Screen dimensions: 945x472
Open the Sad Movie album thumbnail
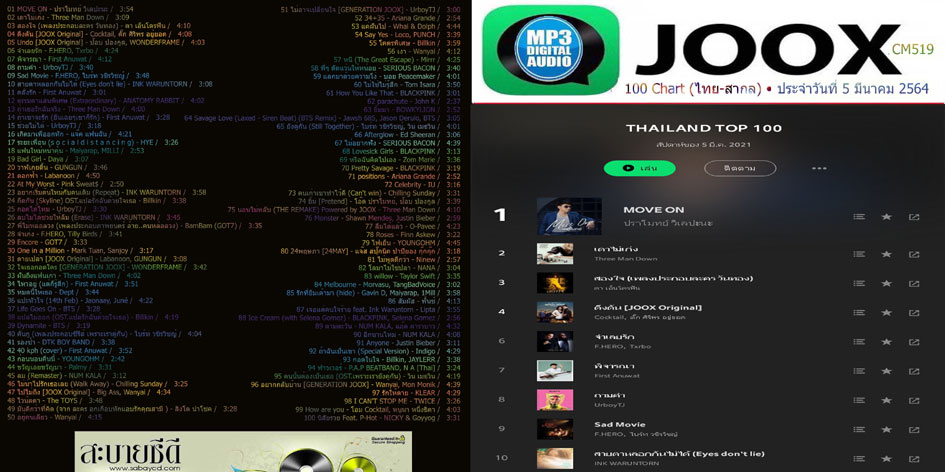[555, 429]
